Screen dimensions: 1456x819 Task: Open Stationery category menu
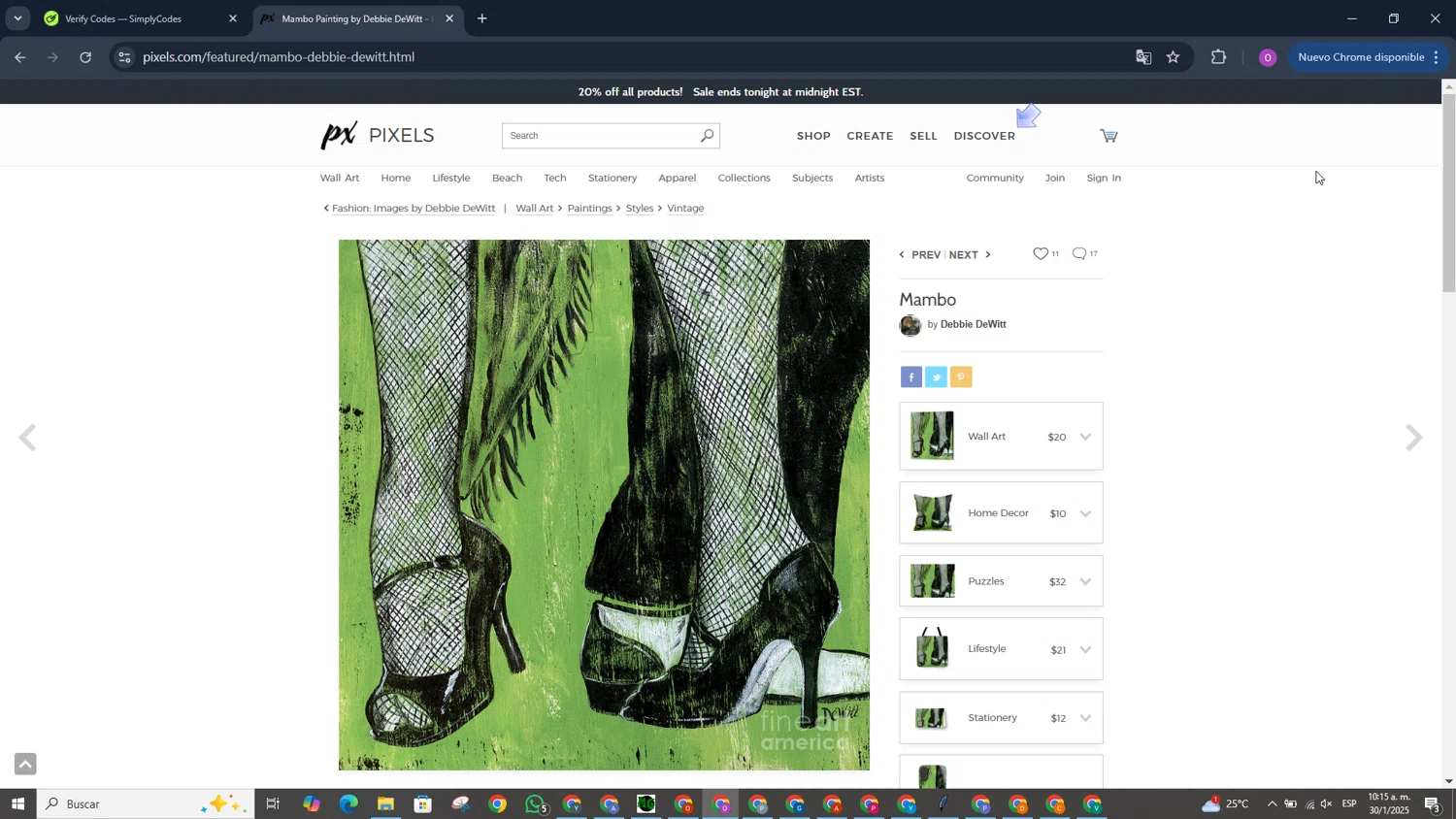(x=612, y=179)
